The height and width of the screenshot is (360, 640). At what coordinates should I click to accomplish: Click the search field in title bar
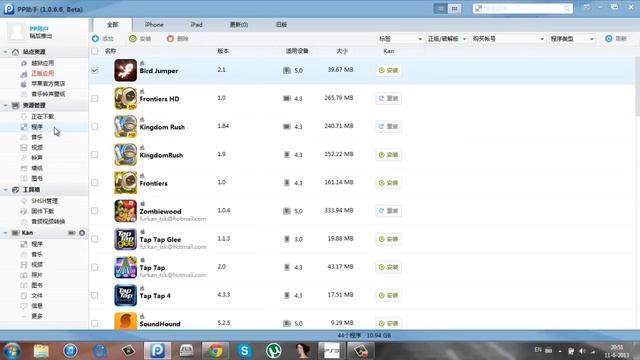point(523,8)
